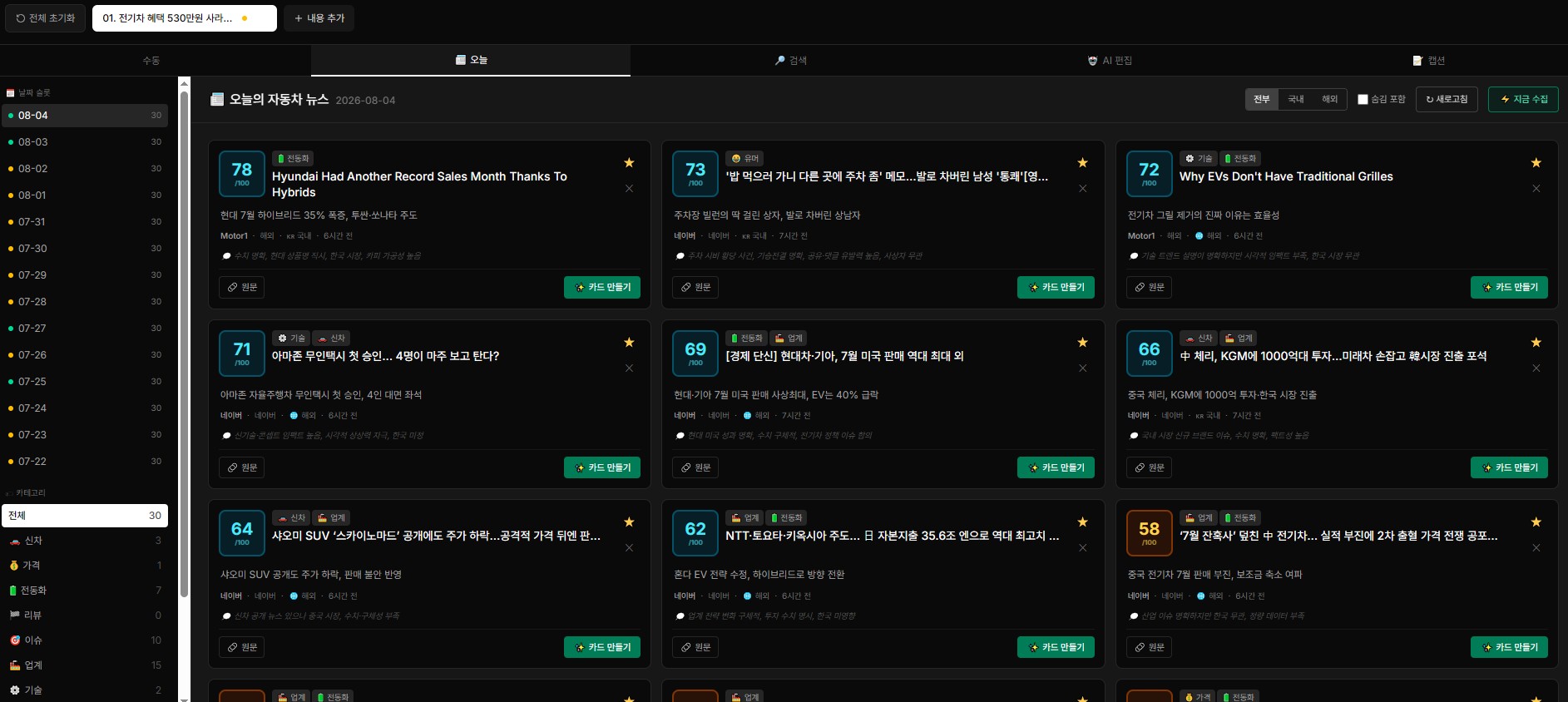Star the '7월 잔혹사' article

click(1536, 522)
